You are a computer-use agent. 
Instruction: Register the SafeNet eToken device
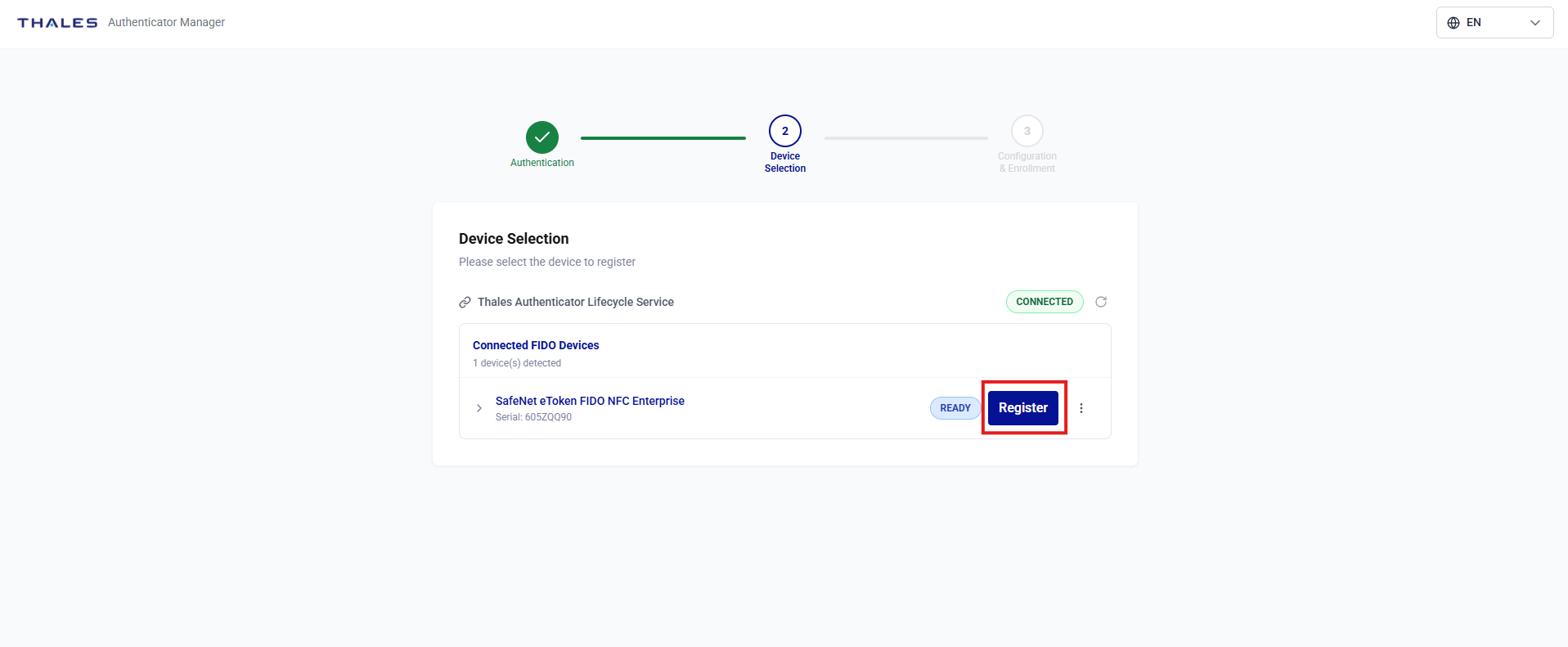pos(1023,407)
